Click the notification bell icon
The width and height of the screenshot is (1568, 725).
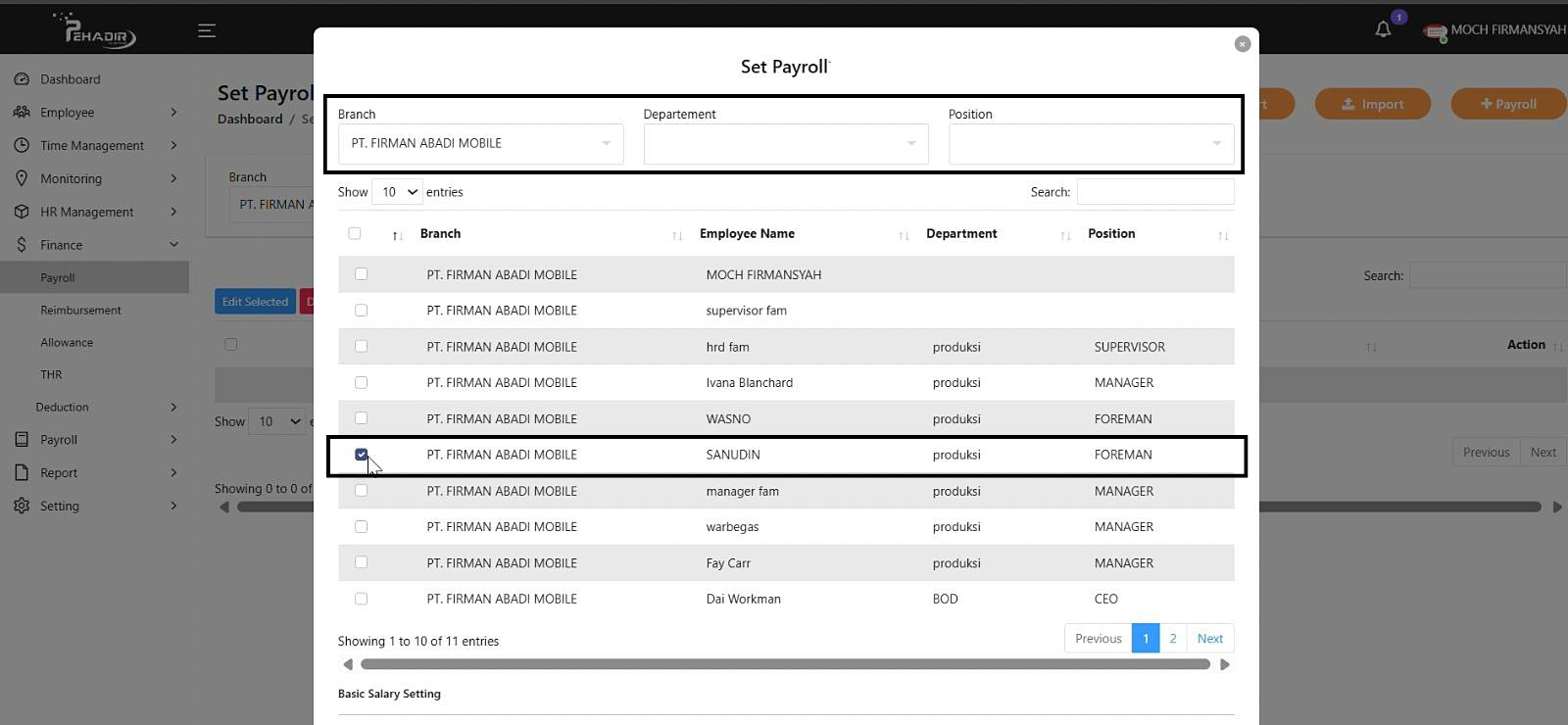(x=1383, y=29)
